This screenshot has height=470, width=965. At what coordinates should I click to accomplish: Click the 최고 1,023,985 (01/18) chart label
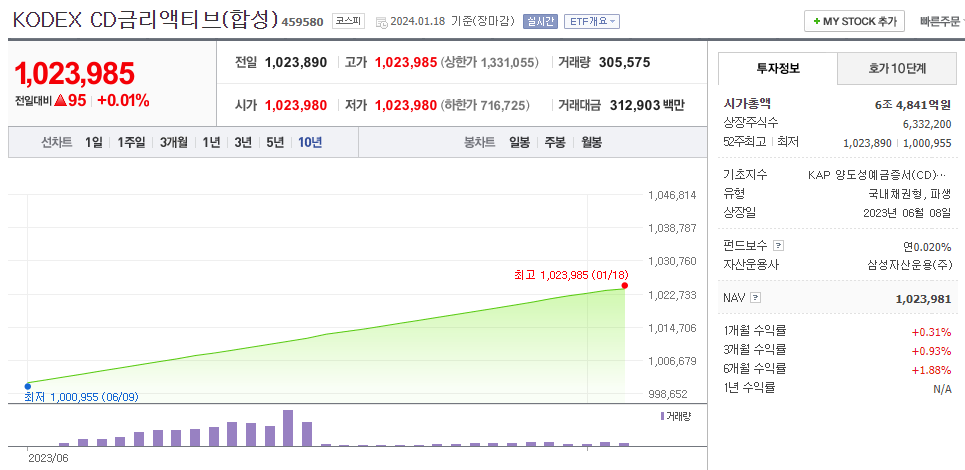coord(571,275)
